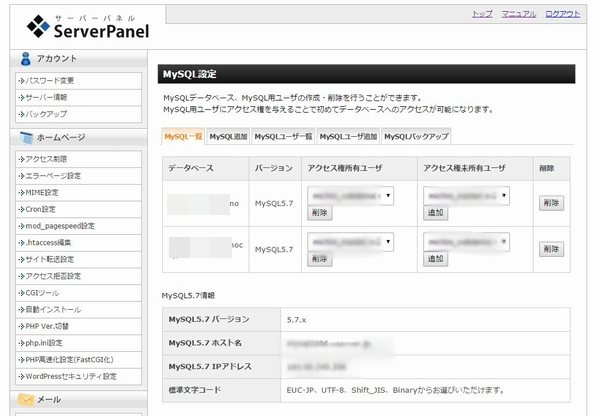Select the MySQL一覧 tab

coord(183,137)
